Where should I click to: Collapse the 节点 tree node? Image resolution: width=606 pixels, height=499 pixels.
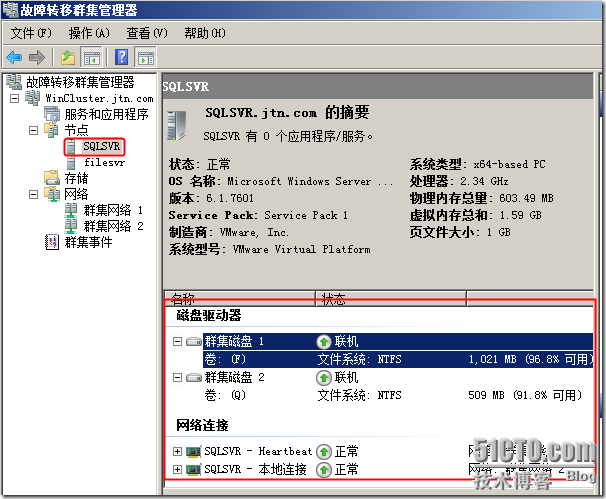pos(34,130)
